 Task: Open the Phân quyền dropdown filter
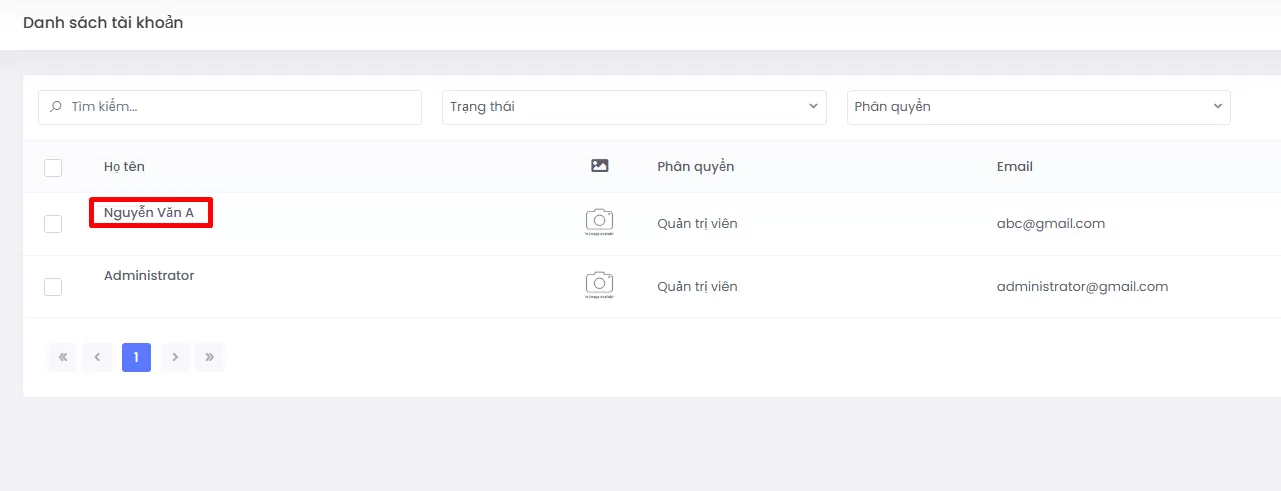(1037, 107)
